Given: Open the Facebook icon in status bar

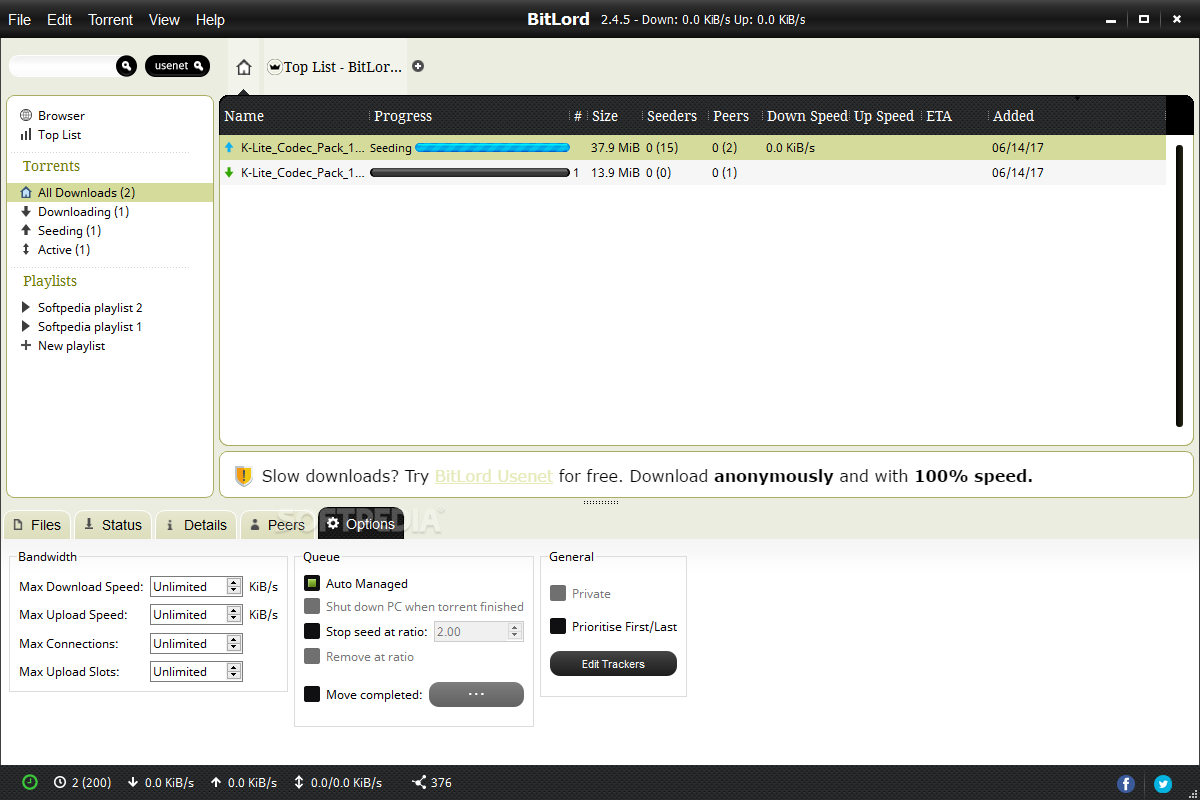Looking at the screenshot, I should (x=1126, y=784).
